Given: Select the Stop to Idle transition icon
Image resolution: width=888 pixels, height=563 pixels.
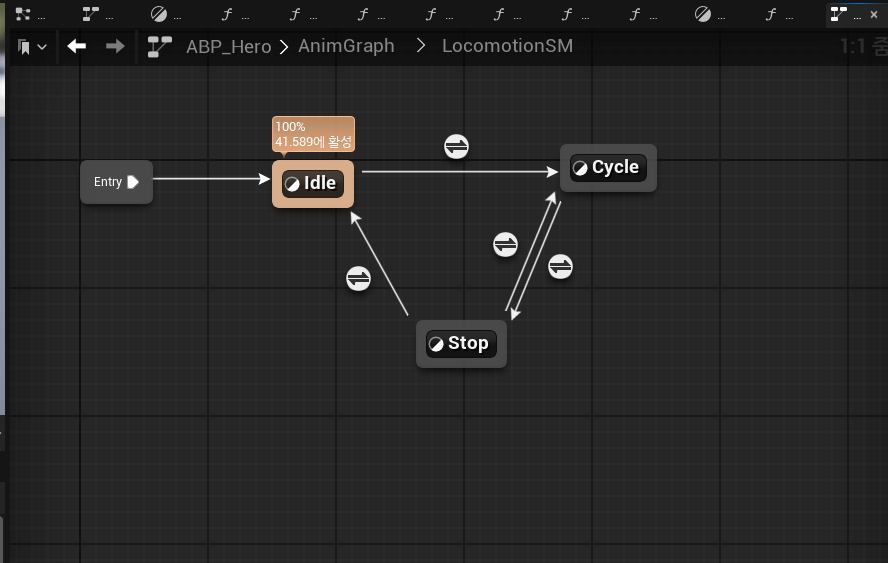Looking at the screenshot, I should 358,279.
